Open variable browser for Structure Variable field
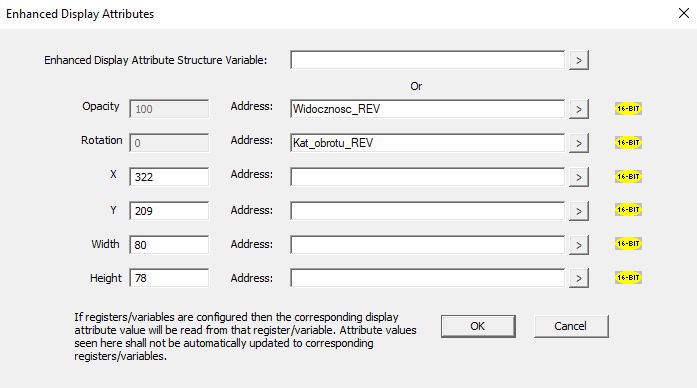Image resolution: width=697 pixels, height=388 pixels. [x=579, y=60]
